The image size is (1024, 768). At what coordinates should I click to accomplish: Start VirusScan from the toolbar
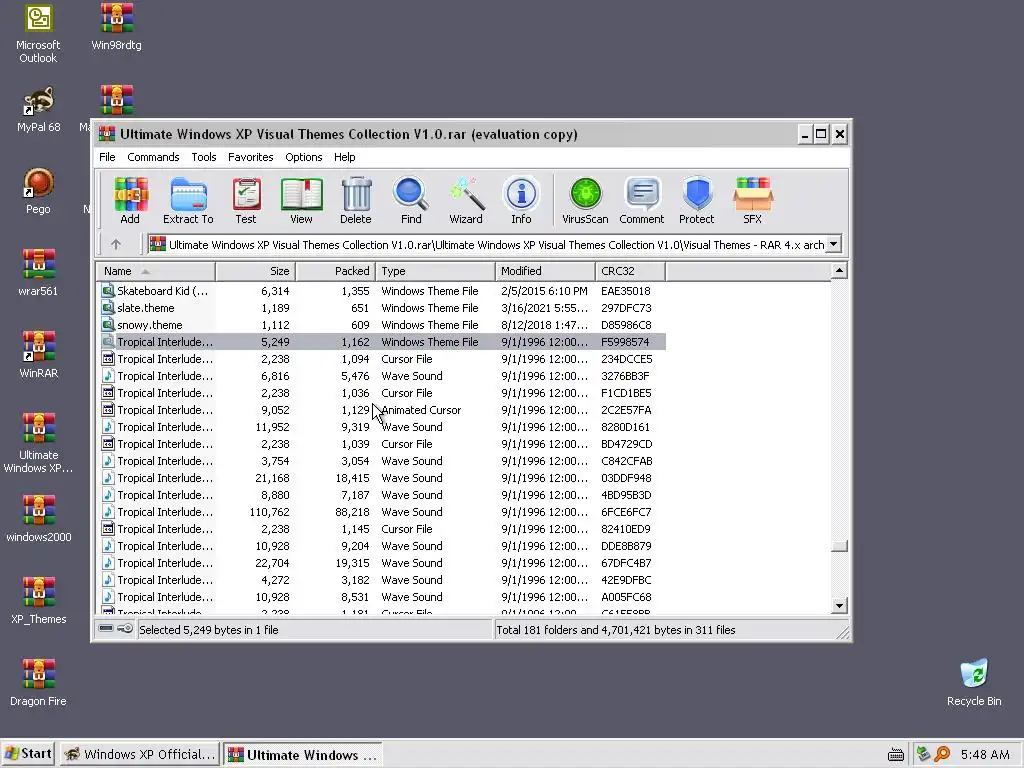[x=585, y=200]
